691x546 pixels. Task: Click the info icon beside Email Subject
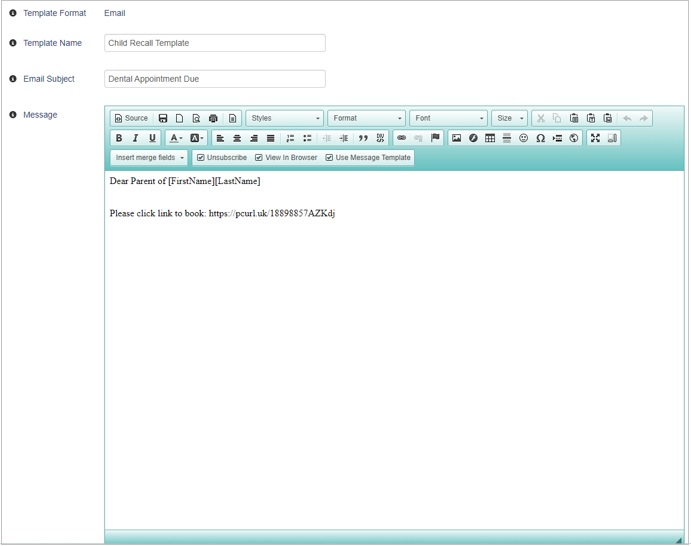[x=13, y=78]
